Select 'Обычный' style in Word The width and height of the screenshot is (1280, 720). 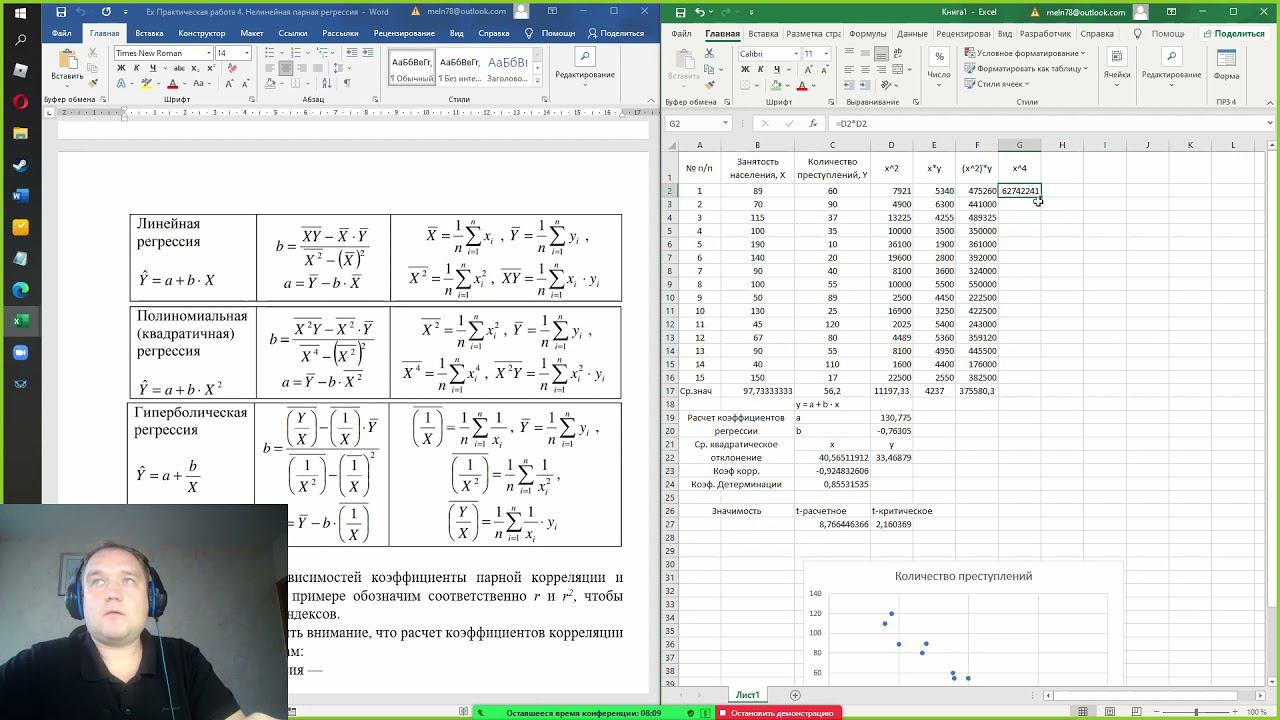click(x=412, y=66)
